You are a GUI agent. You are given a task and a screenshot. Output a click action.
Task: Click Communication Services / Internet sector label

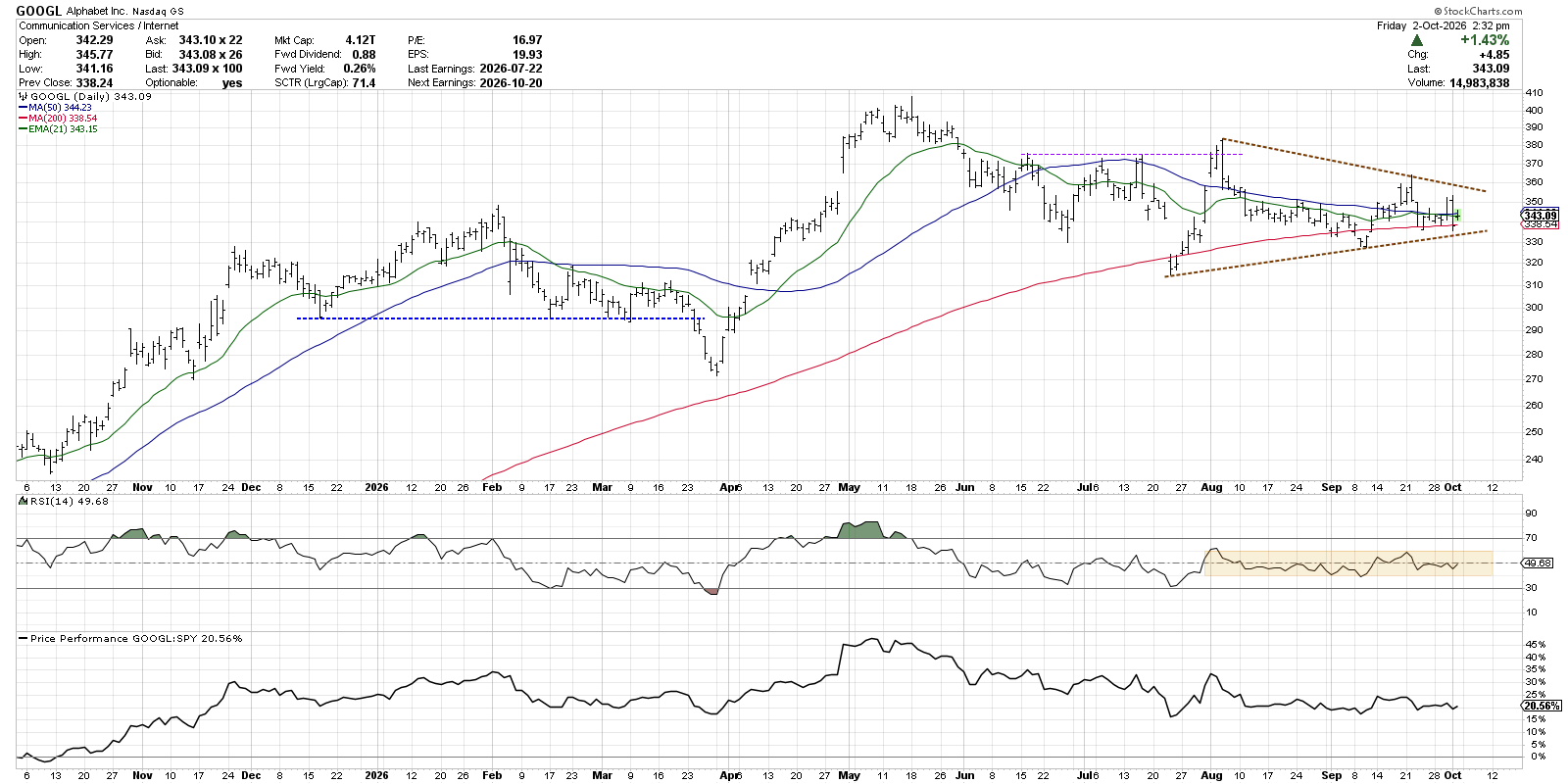tap(99, 25)
